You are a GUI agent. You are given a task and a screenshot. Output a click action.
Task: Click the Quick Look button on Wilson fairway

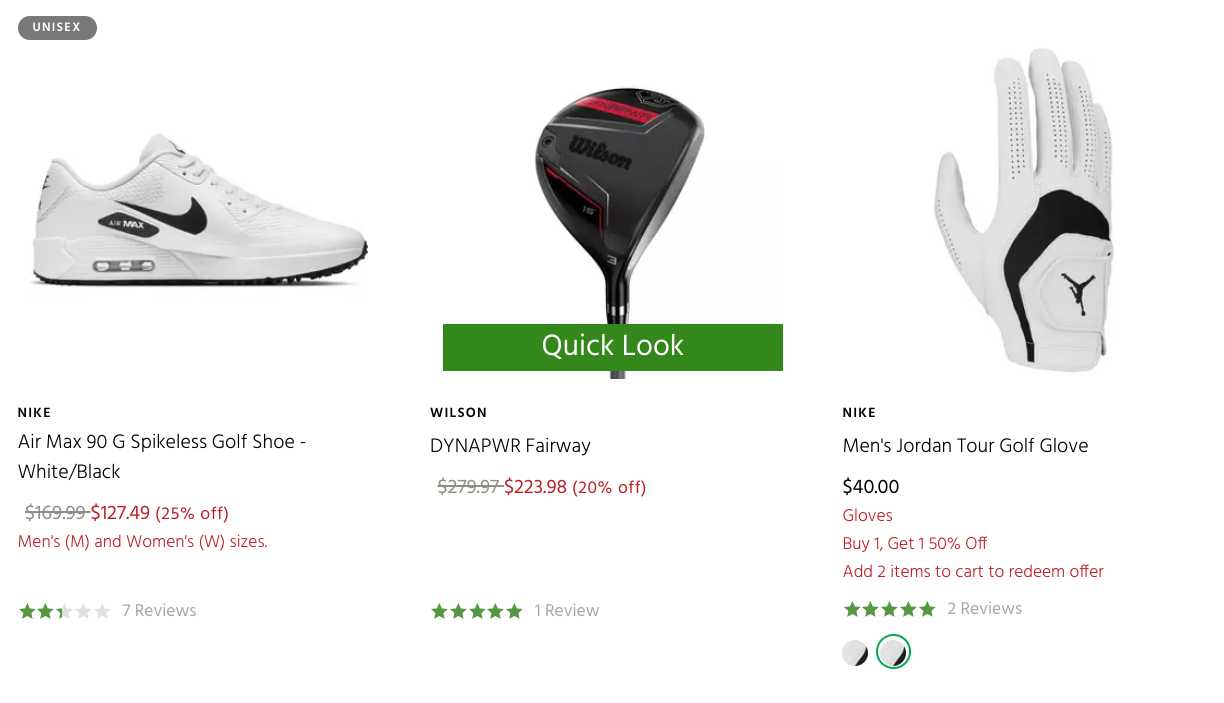click(612, 346)
